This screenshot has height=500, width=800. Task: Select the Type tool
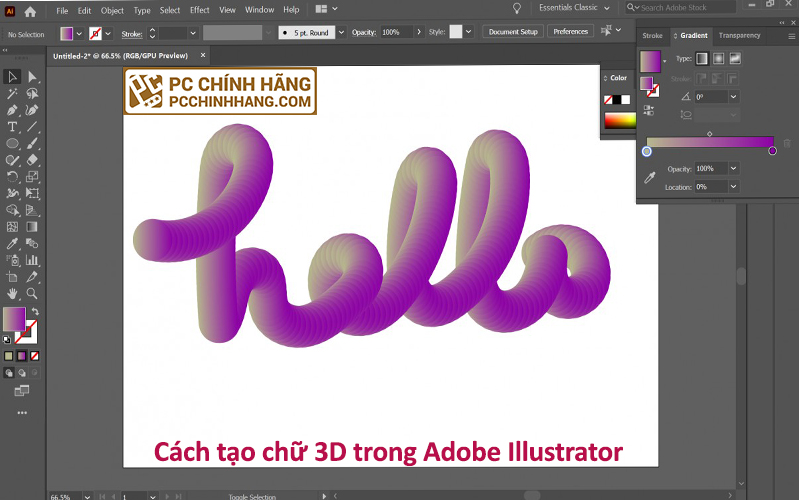coord(12,127)
